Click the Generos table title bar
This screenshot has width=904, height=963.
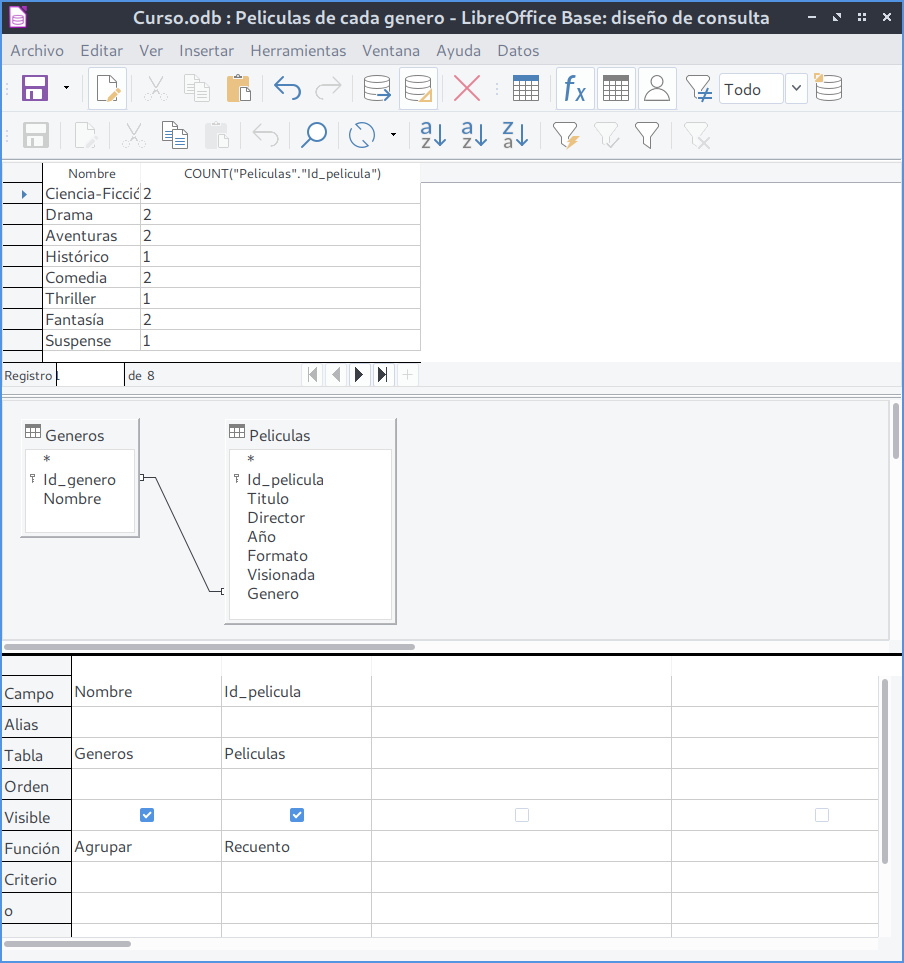(x=80, y=435)
